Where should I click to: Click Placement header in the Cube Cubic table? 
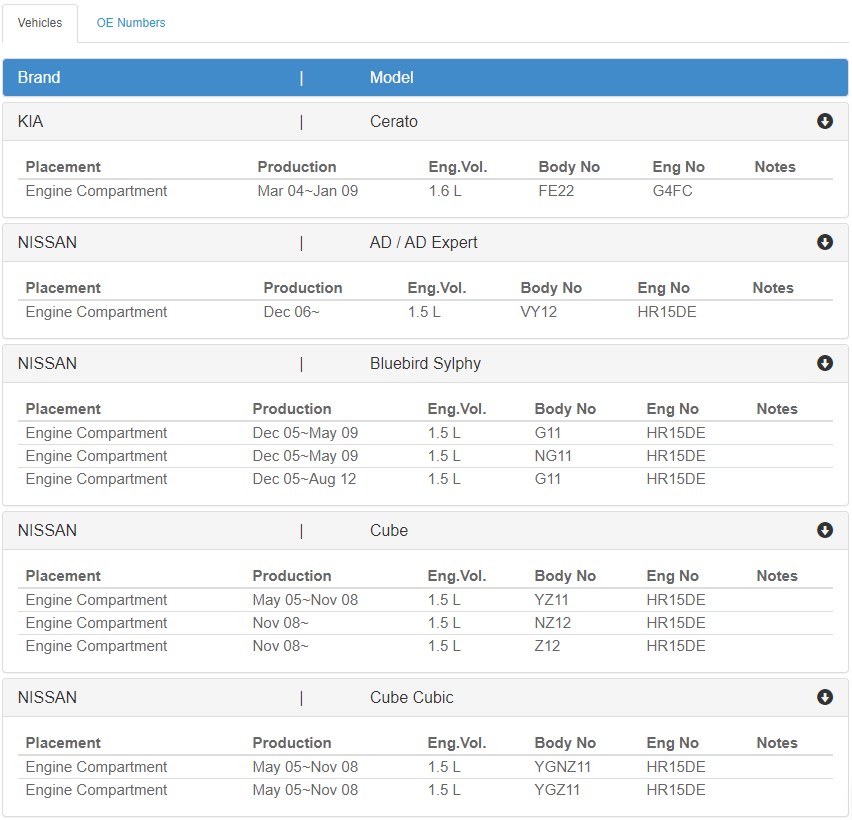(63, 743)
